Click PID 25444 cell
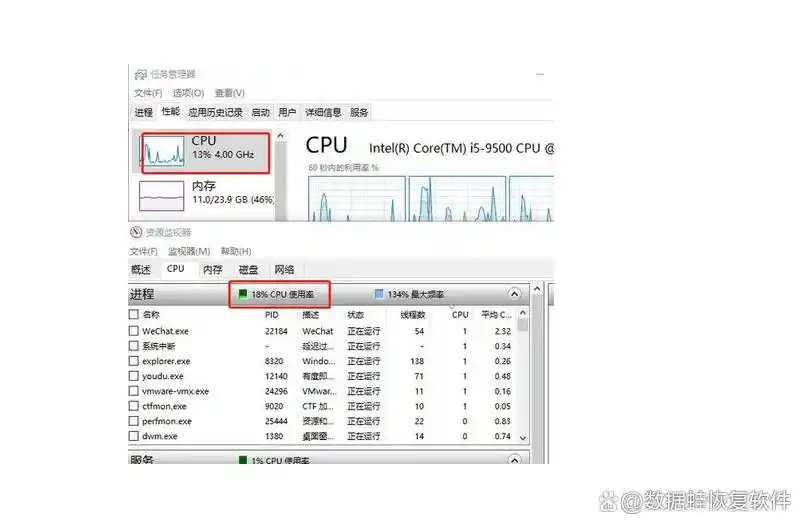The image size is (807, 530). tap(276, 421)
